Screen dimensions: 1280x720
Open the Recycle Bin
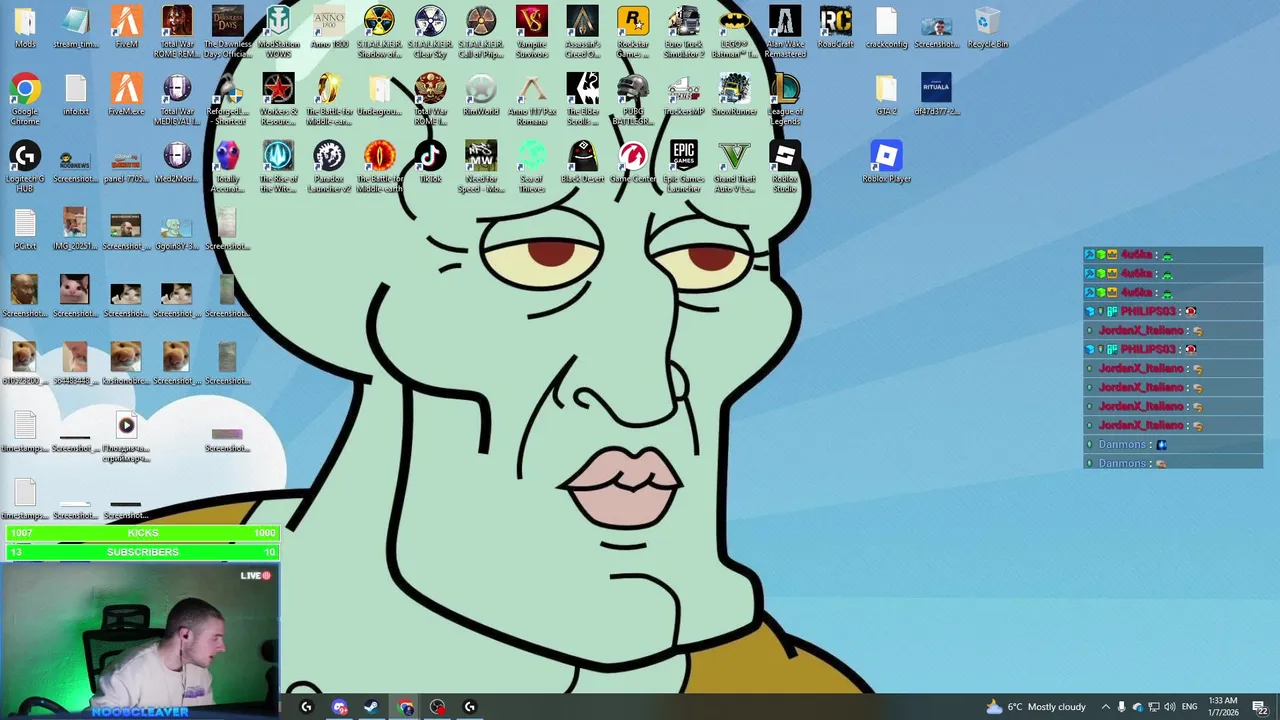click(987, 28)
